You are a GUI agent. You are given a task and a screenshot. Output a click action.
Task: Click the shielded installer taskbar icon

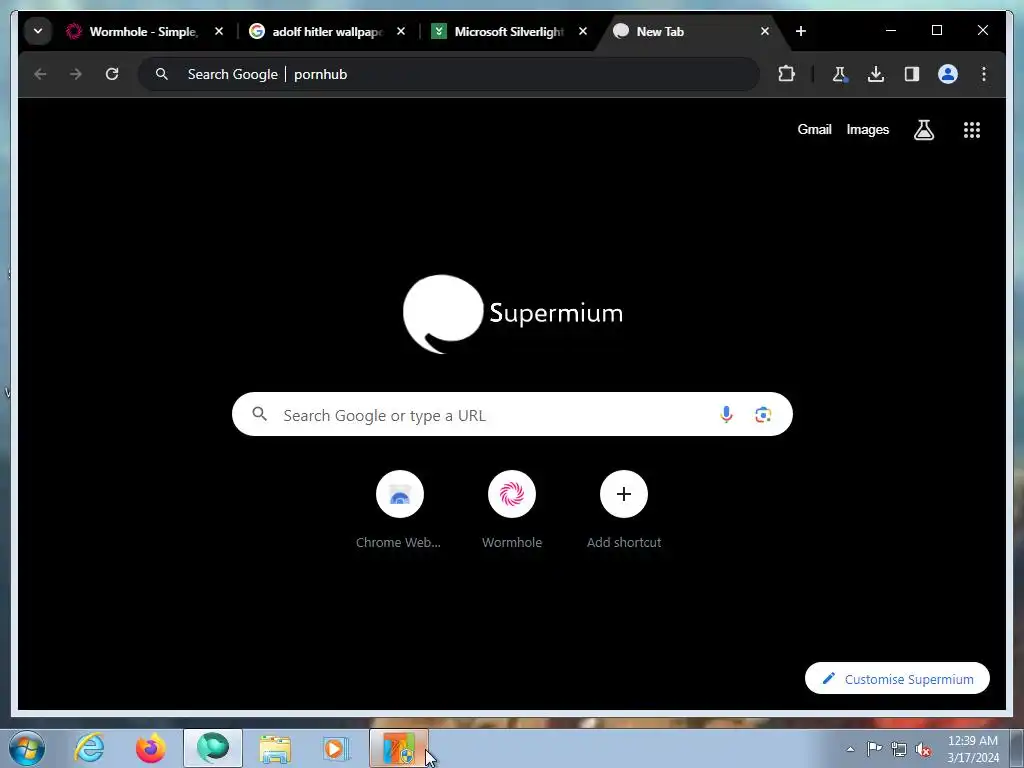point(399,748)
